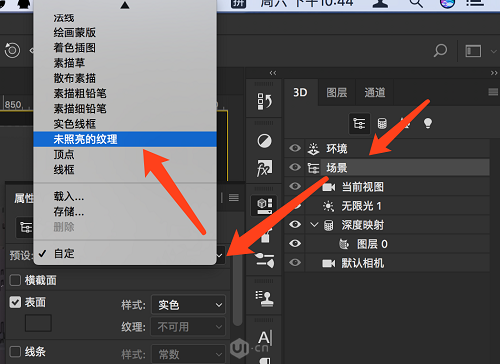Open the Character panel A| icon
Viewport: 500px width, 364px height.
pyautogui.click(x=265, y=338)
